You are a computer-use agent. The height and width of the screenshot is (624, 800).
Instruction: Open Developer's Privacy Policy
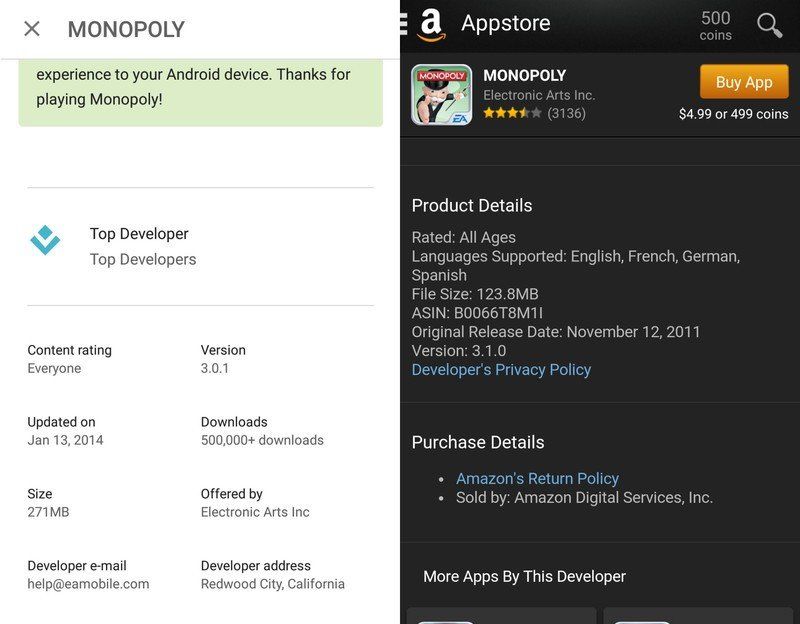tap(501, 369)
